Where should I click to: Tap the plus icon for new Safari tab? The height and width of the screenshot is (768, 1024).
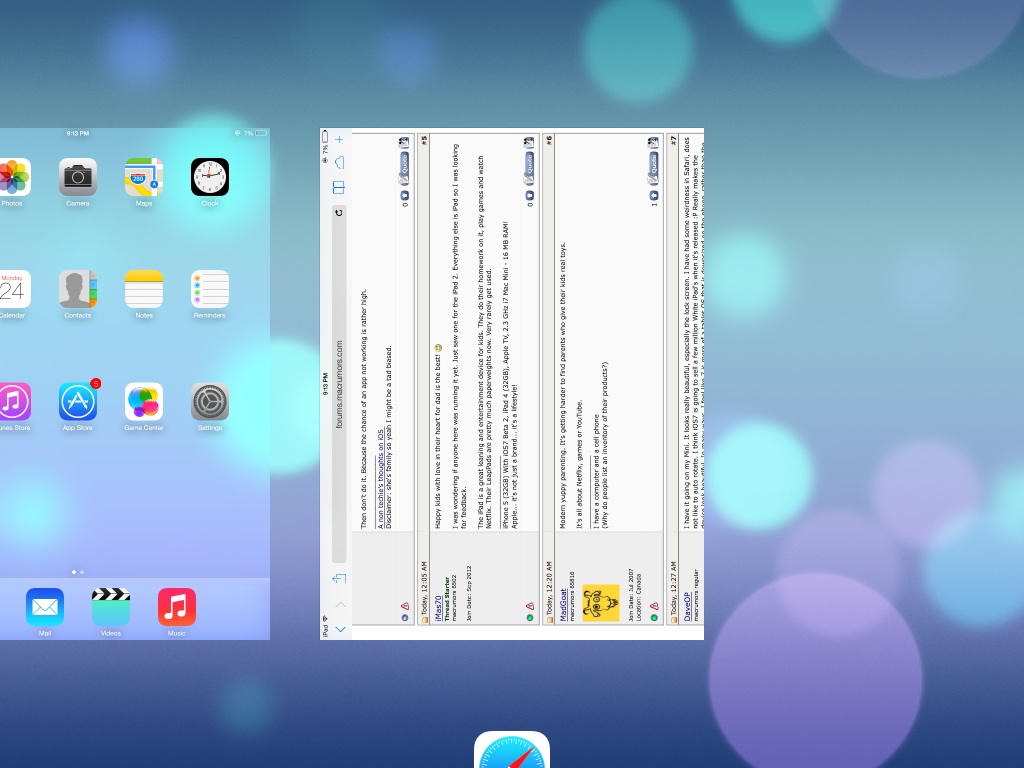339,139
